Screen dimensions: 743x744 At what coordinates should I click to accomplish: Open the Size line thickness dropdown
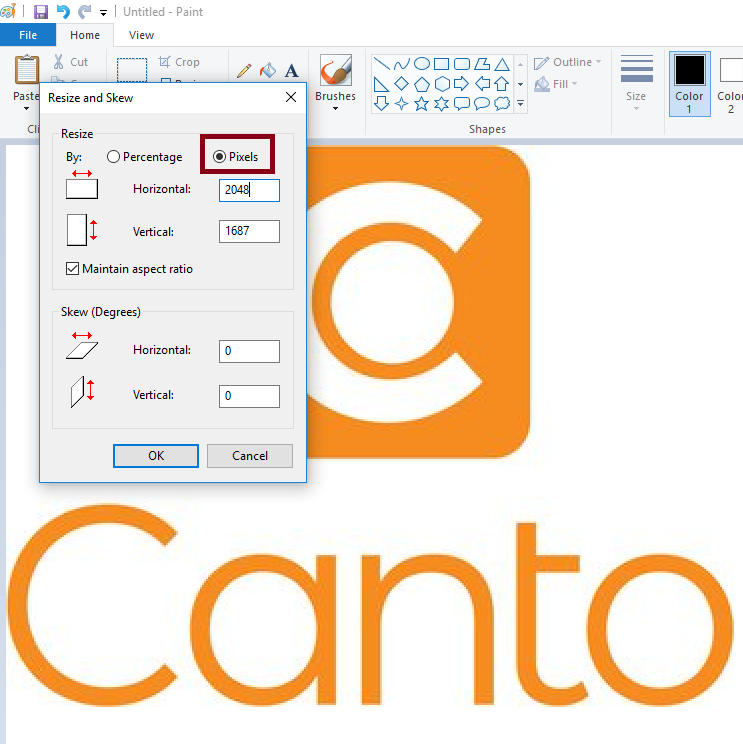pos(636,83)
